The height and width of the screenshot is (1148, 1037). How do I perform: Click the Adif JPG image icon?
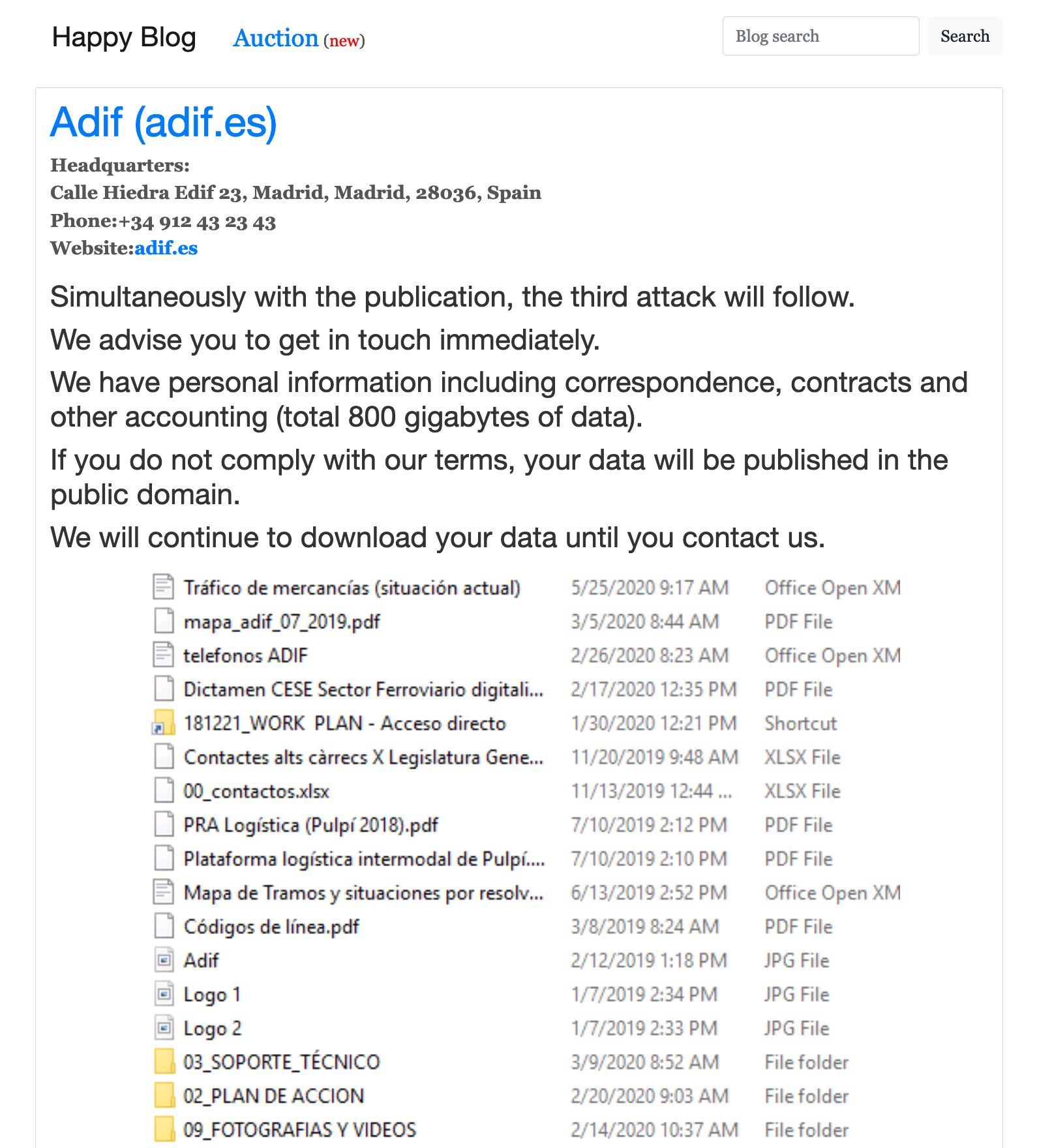pyautogui.click(x=163, y=960)
